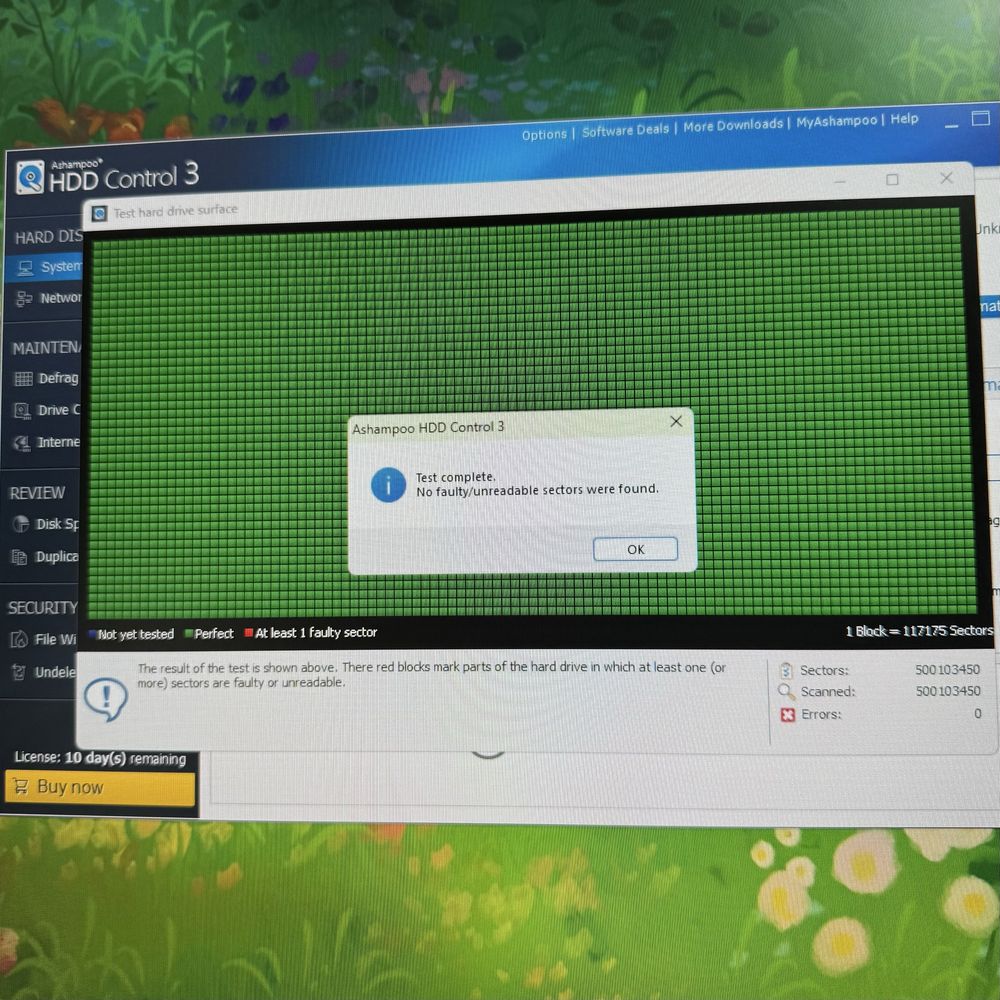
Task: Click the green Perfect legend swatch
Action: tap(189, 634)
